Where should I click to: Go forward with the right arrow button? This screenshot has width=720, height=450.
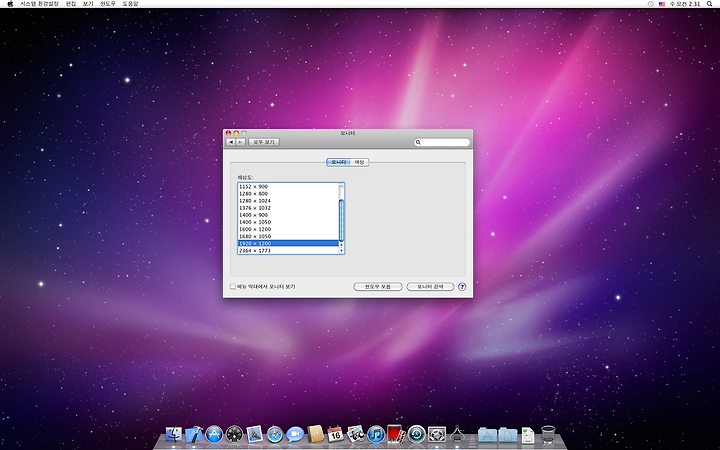[x=240, y=142]
